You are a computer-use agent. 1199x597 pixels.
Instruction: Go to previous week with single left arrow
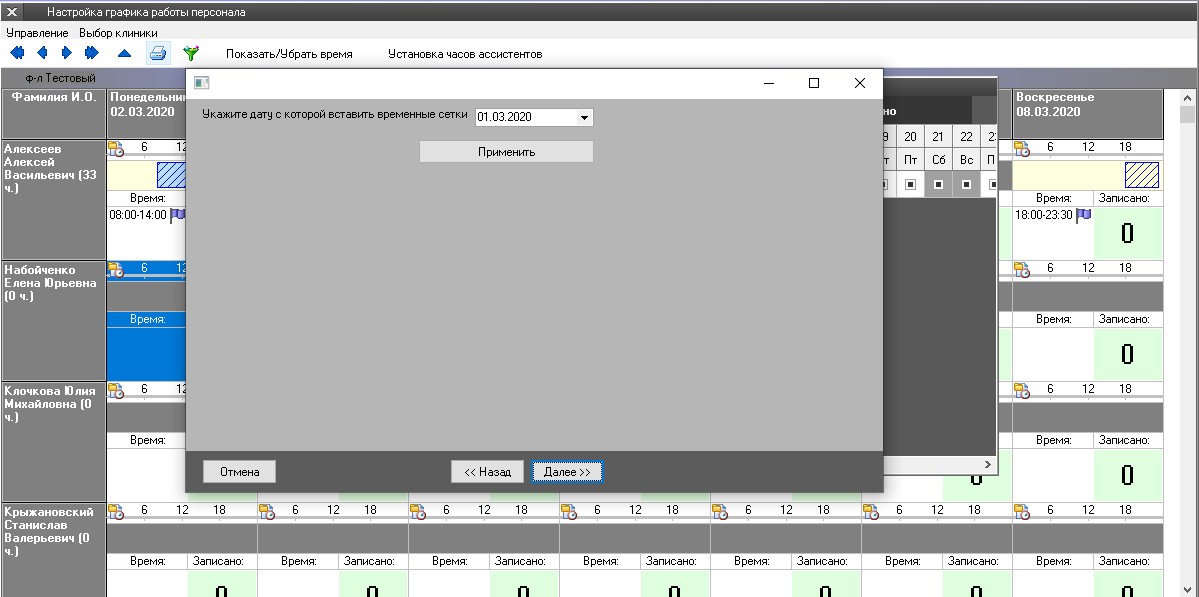(x=42, y=53)
